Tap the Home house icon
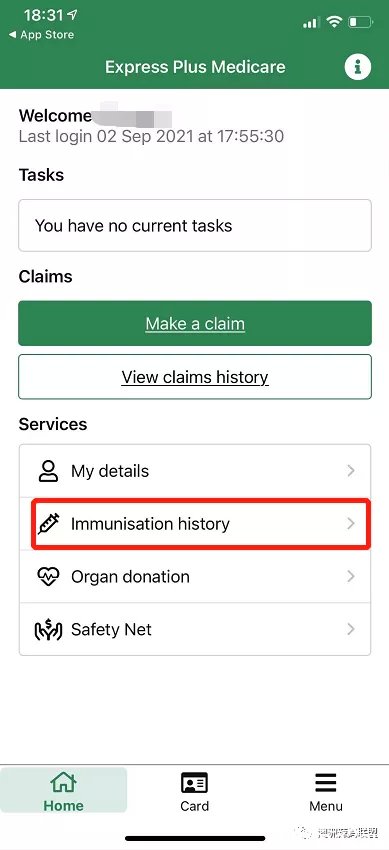The image size is (389, 850). pos(63,782)
